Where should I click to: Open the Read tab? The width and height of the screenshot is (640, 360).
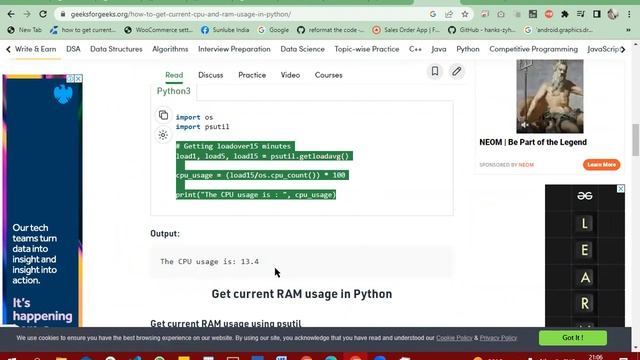(174, 75)
